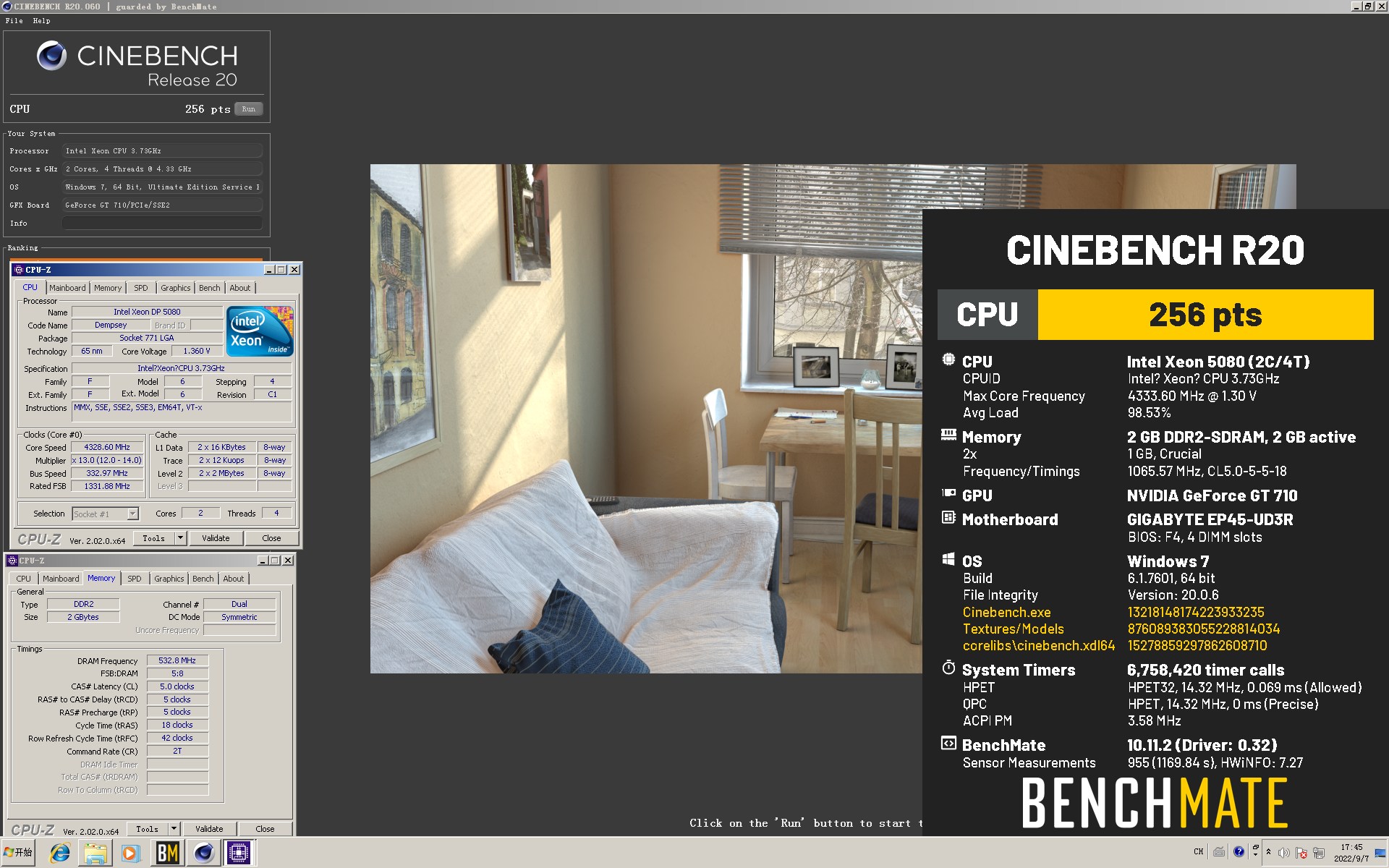Click the Cinebench sphere logo
Image resolution: width=1389 pixels, height=868 pixels.
[51, 56]
